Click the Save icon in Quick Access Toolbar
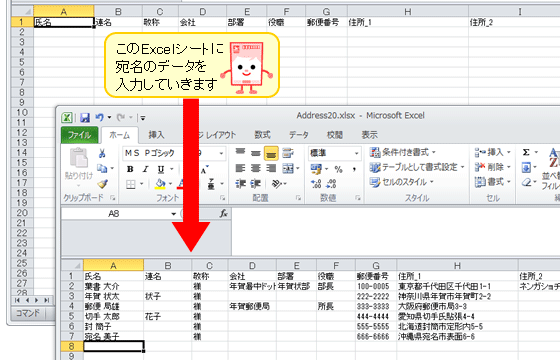The image size is (560, 360). click(85, 118)
